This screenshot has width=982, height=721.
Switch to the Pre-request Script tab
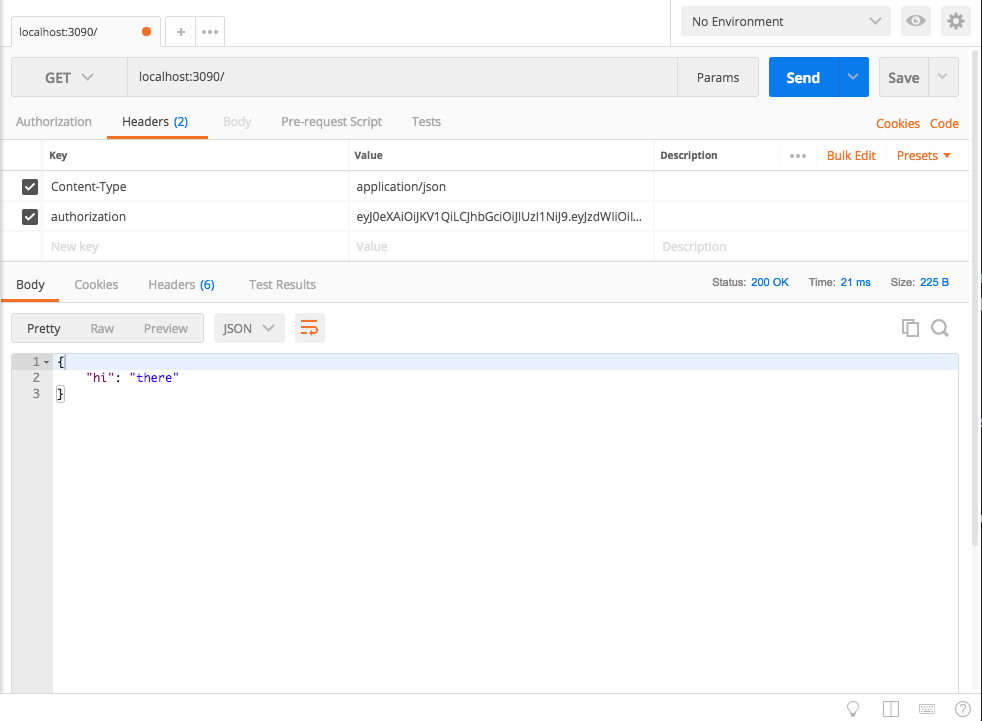click(x=331, y=121)
